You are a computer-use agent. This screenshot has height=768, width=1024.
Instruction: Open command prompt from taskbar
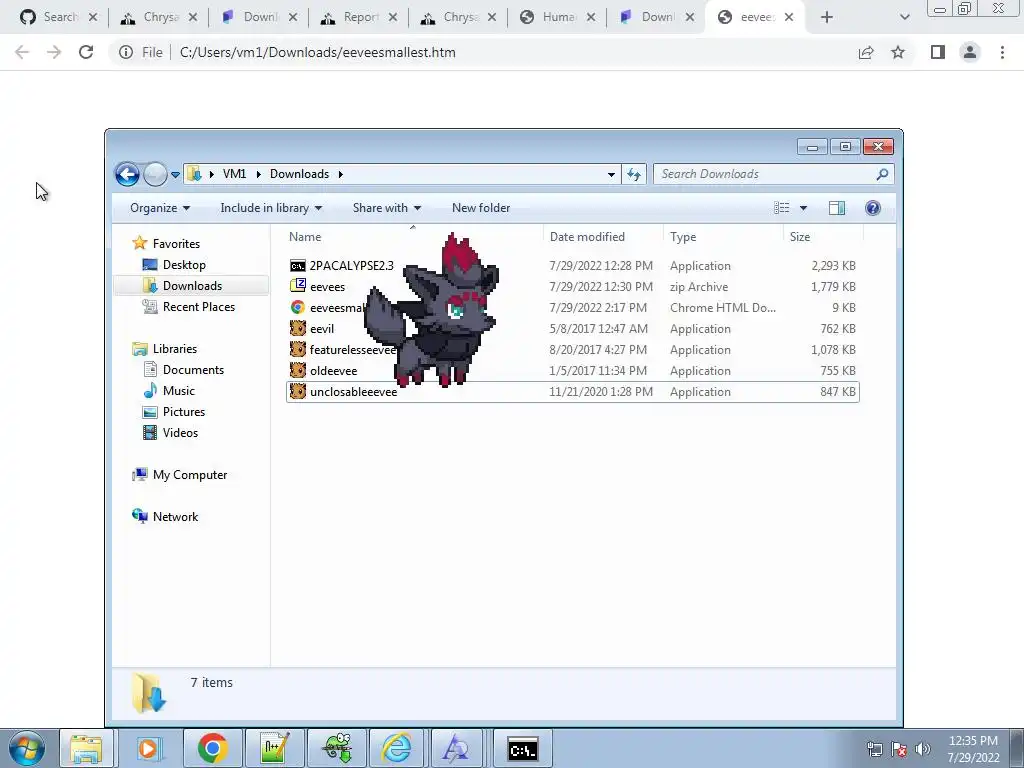(522, 748)
